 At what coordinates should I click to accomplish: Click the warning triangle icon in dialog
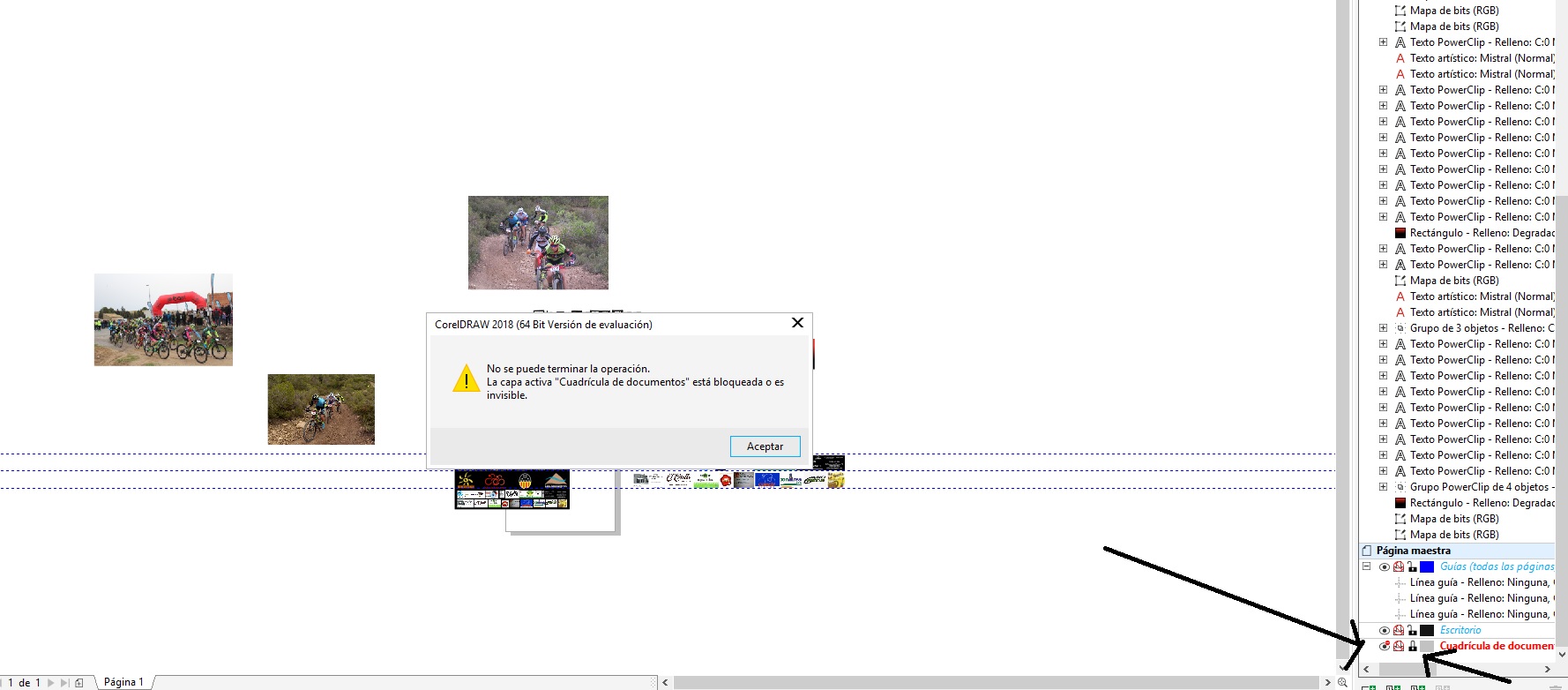pyautogui.click(x=466, y=379)
